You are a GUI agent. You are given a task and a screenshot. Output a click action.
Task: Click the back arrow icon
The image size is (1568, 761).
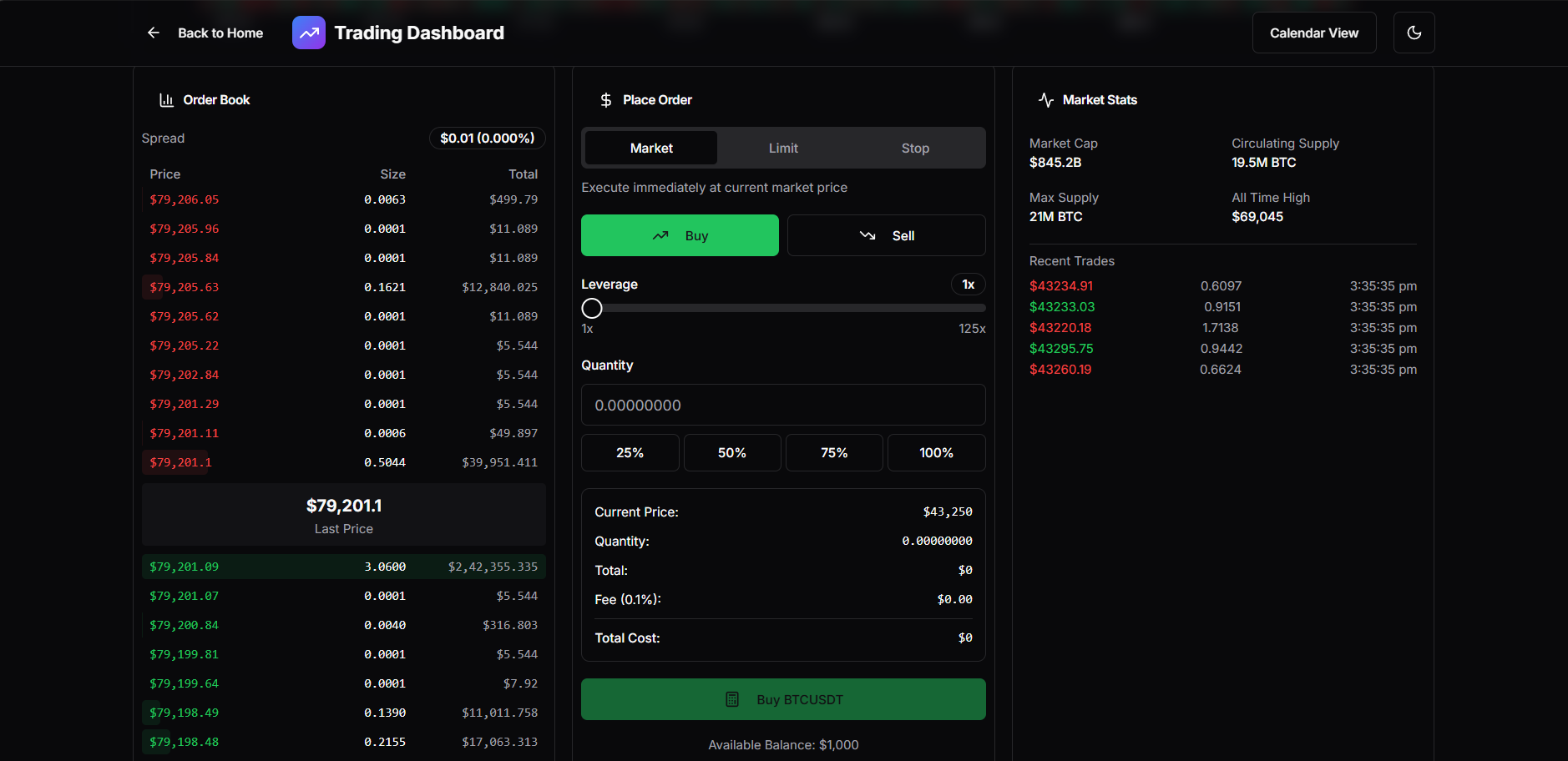tap(154, 33)
